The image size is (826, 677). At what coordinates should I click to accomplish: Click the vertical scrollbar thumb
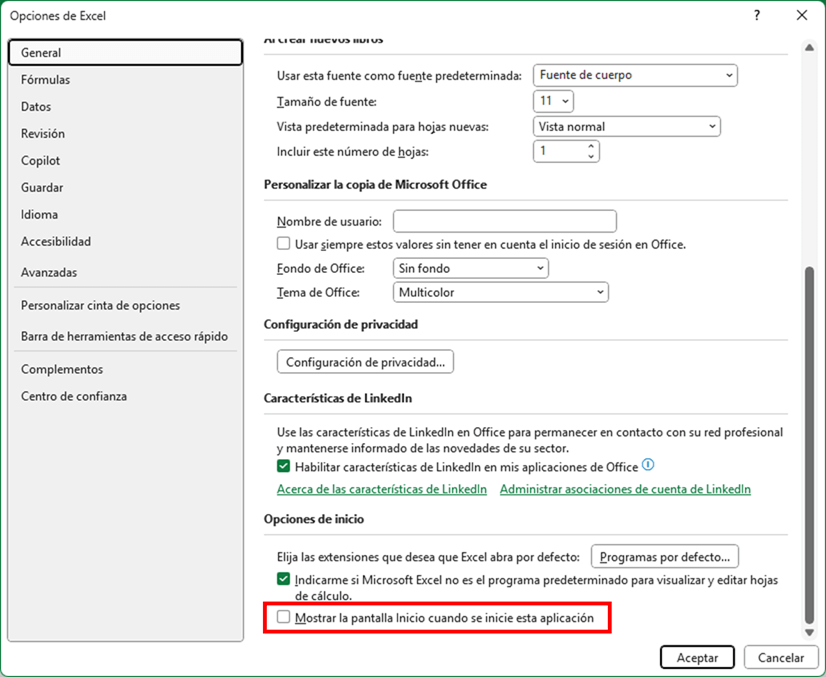809,445
